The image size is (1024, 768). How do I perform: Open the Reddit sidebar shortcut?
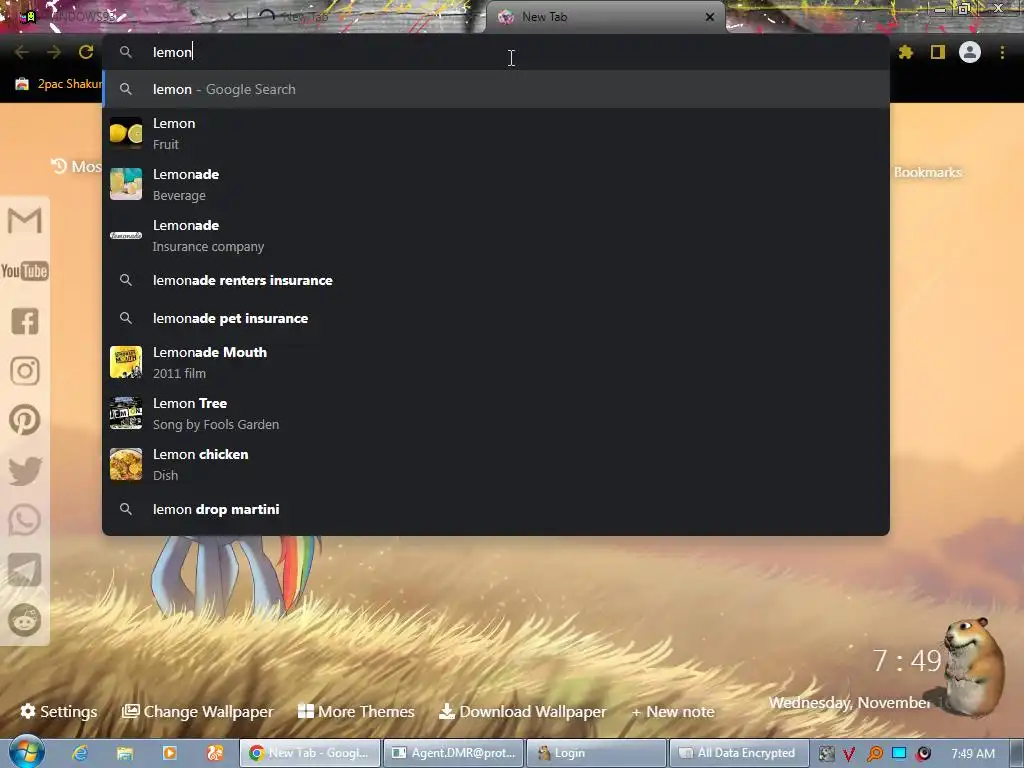(25, 620)
